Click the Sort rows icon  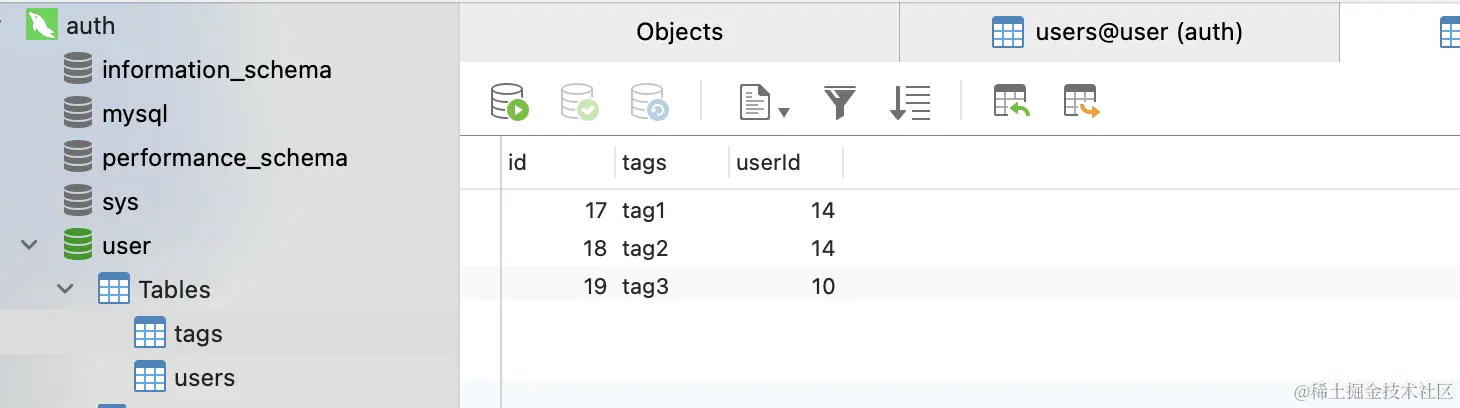[910, 102]
